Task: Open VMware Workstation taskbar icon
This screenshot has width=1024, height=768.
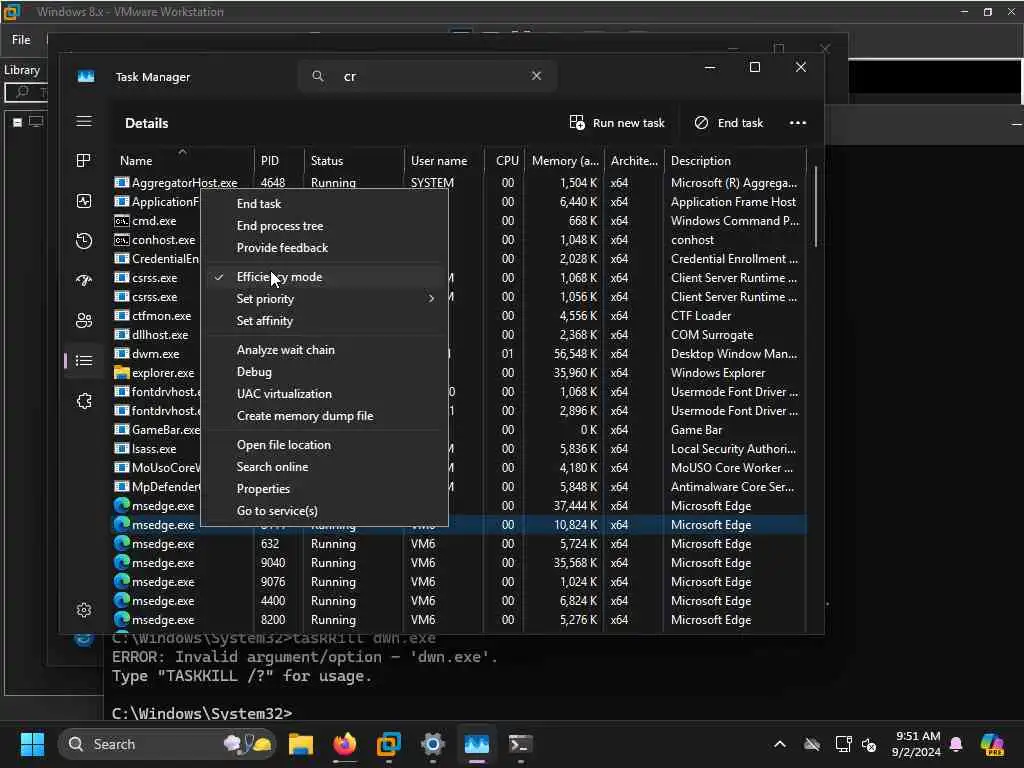Action: click(389, 744)
